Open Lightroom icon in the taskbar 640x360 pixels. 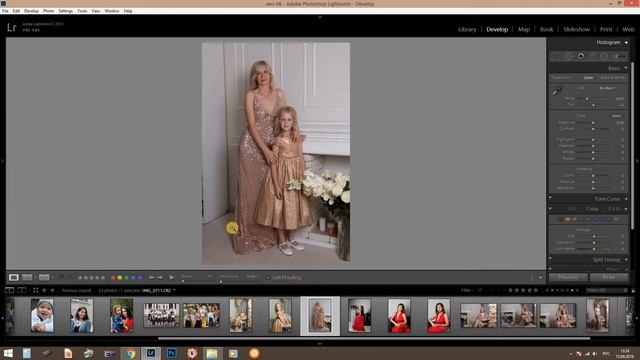point(151,353)
